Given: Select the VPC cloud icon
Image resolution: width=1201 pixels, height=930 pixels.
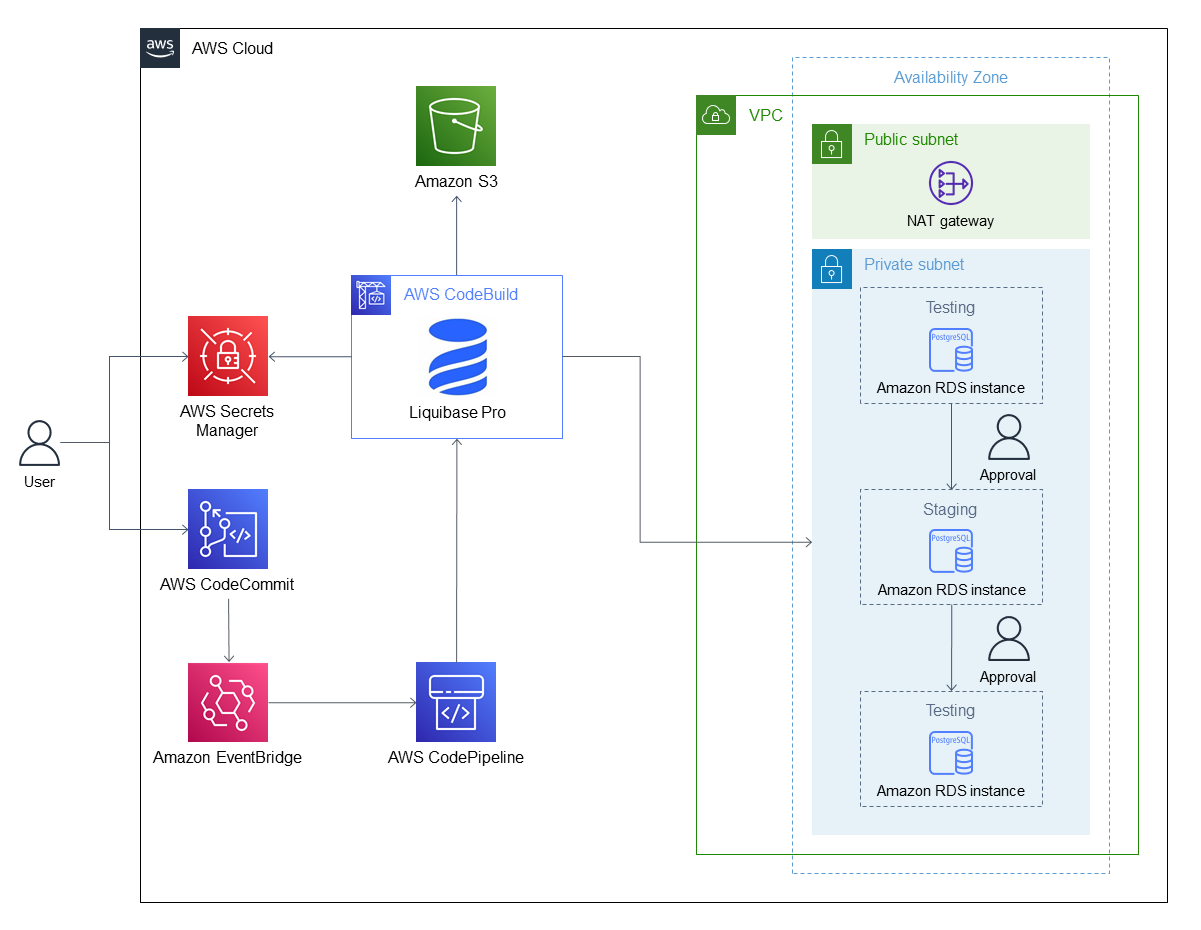Looking at the screenshot, I should point(716,115).
